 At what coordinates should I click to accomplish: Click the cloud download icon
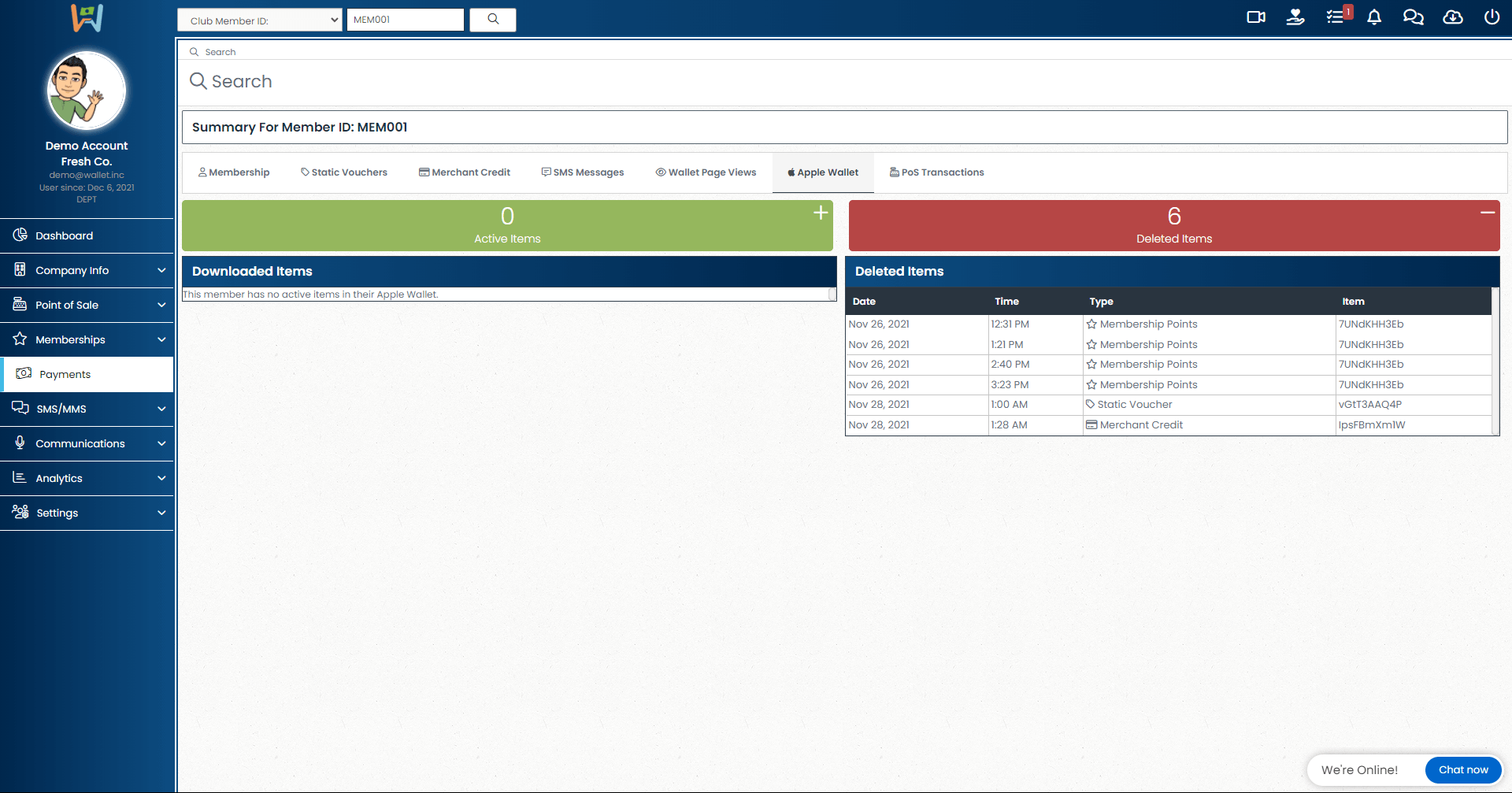coord(1452,17)
